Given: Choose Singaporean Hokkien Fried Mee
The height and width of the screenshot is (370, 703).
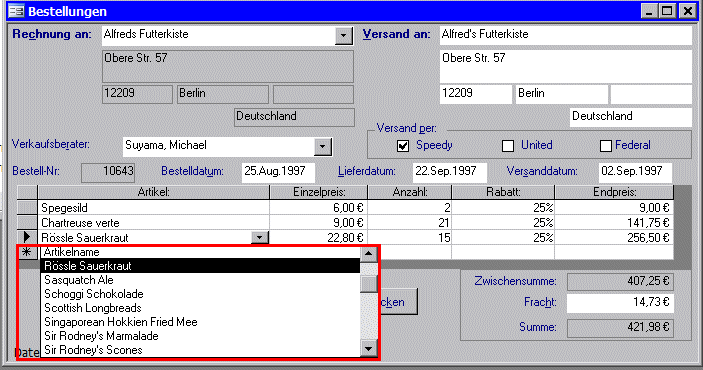Looking at the screenshot, I should pyautogui.click(x=200, y=322).
